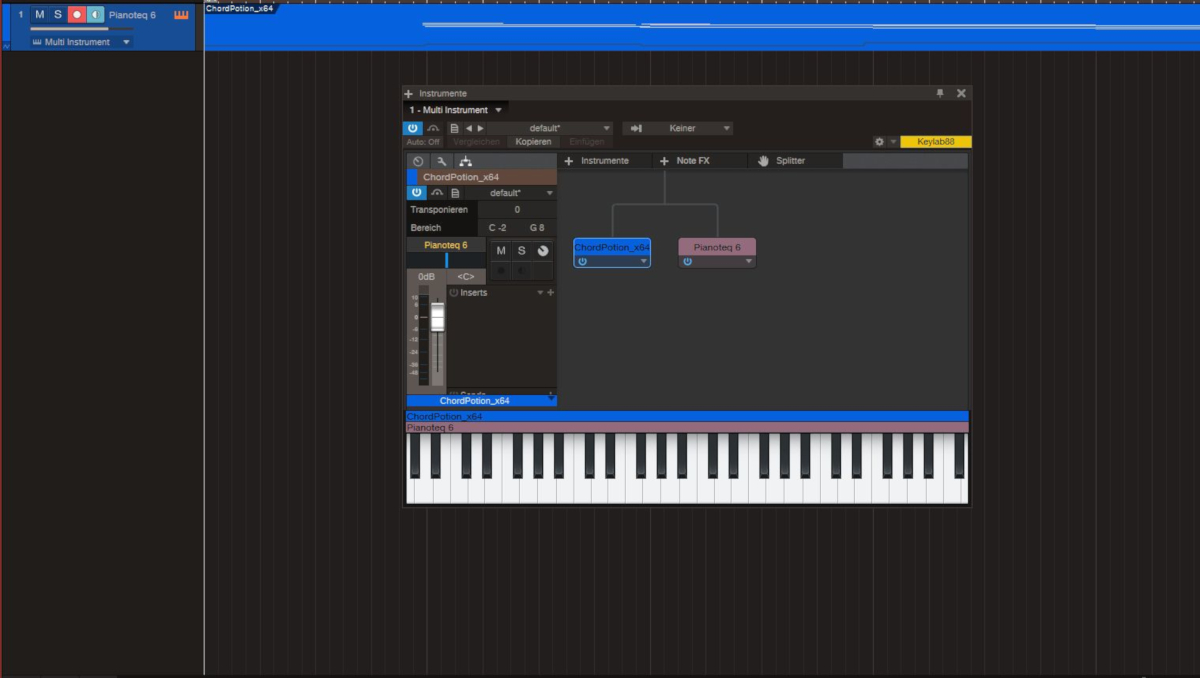Toggle power on ChordPotion_x64 node
Image resolution: width=1200 pixels, height=678 pixels.
(x=582, y=261)
